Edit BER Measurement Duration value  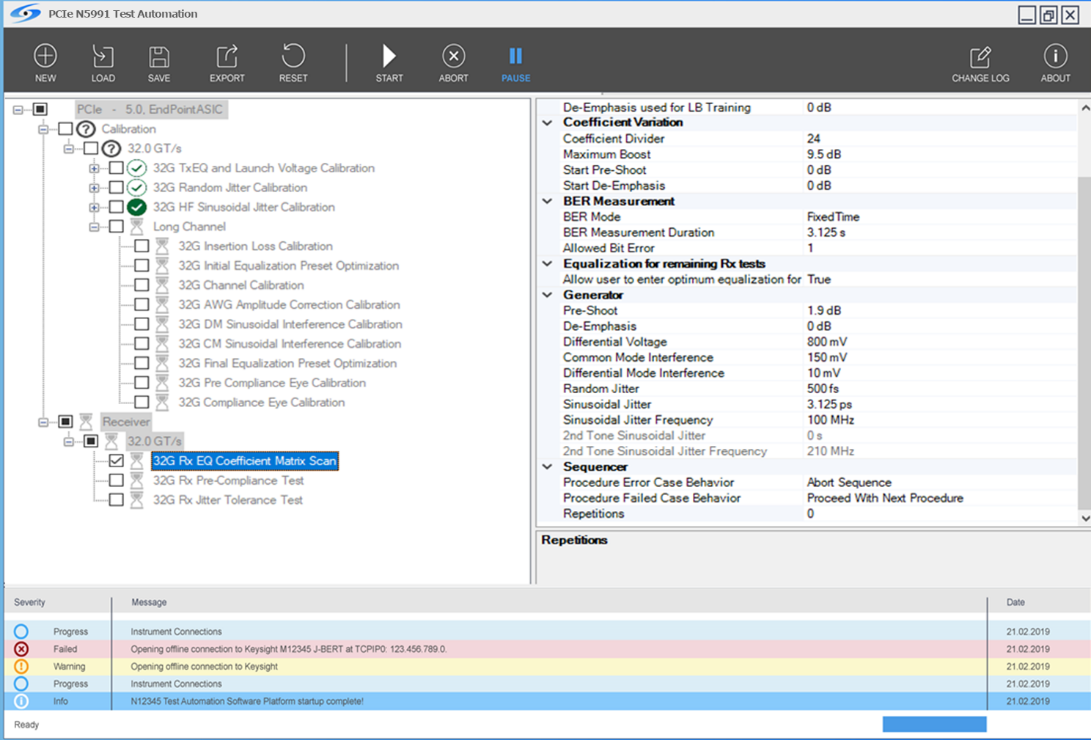tap(939, 232)
